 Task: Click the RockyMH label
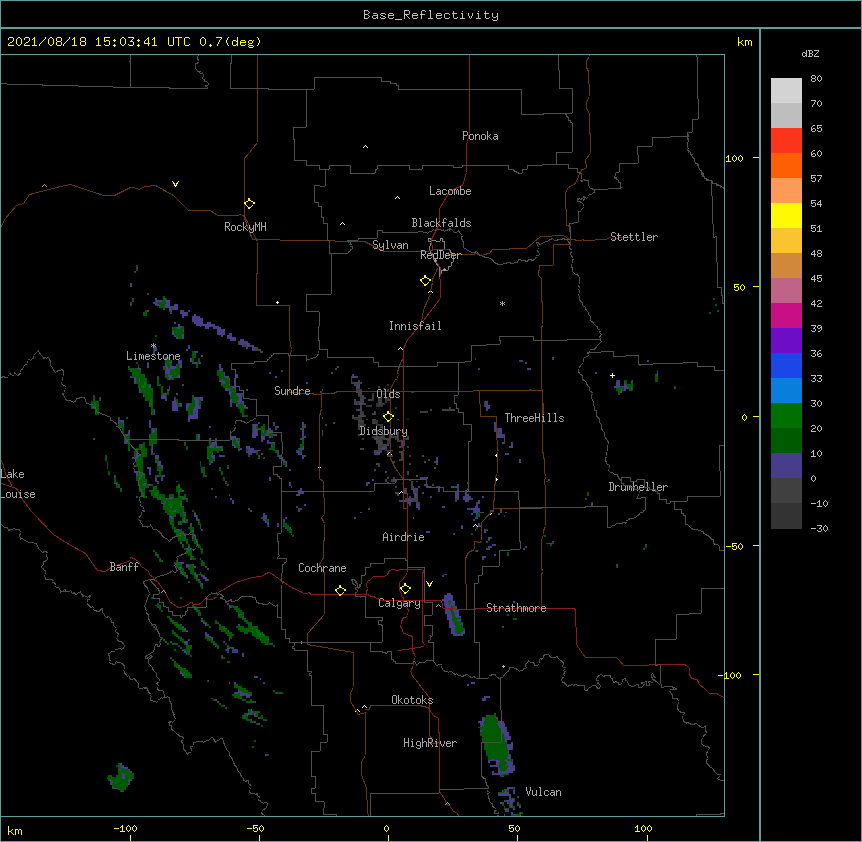coord(245,227)
